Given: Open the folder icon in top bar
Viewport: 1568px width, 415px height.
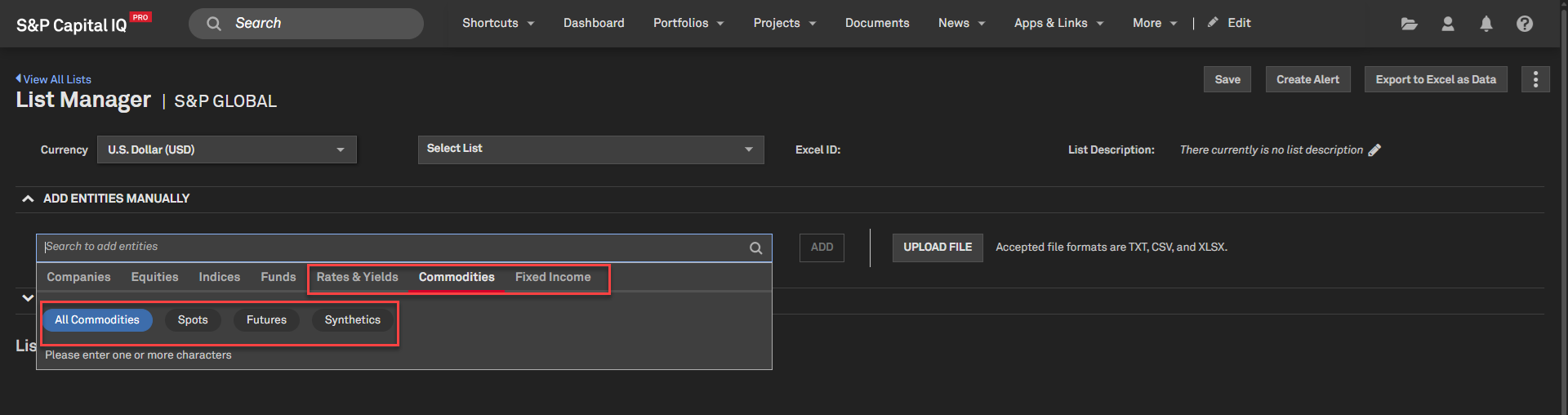Looking at the screenshot, I should [1409, 24].
